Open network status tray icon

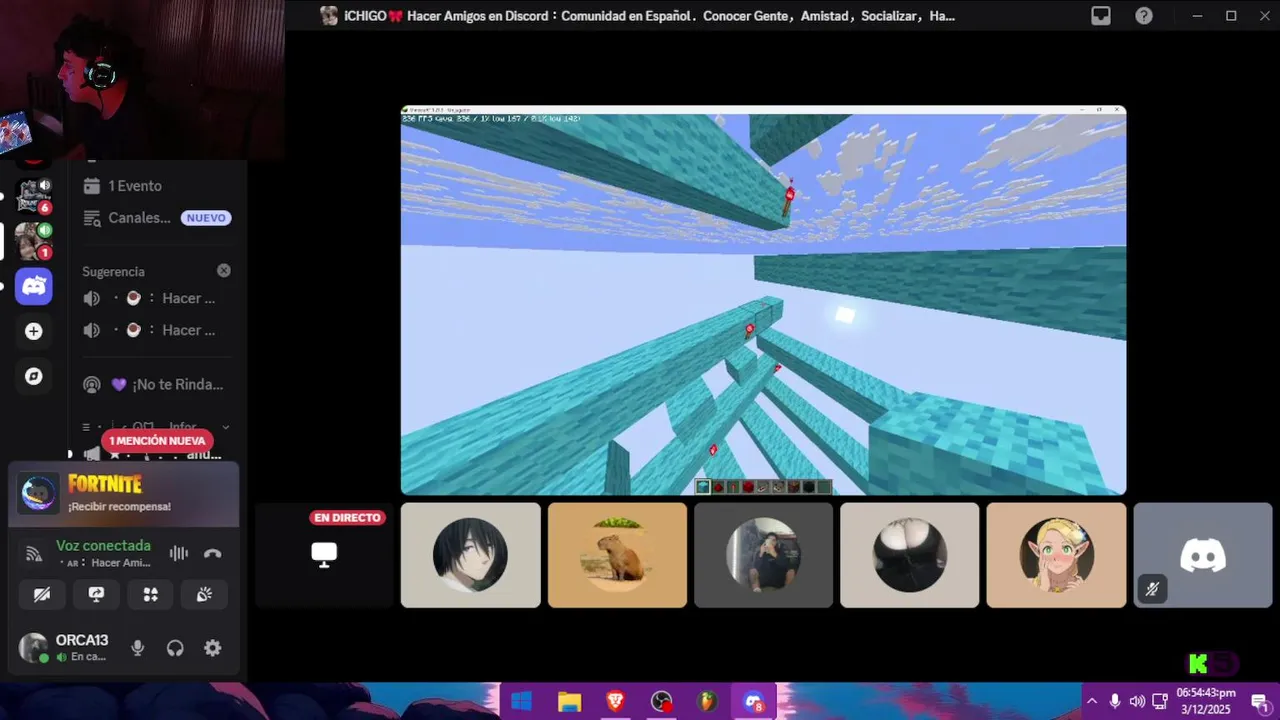(x=1160, y=702)
